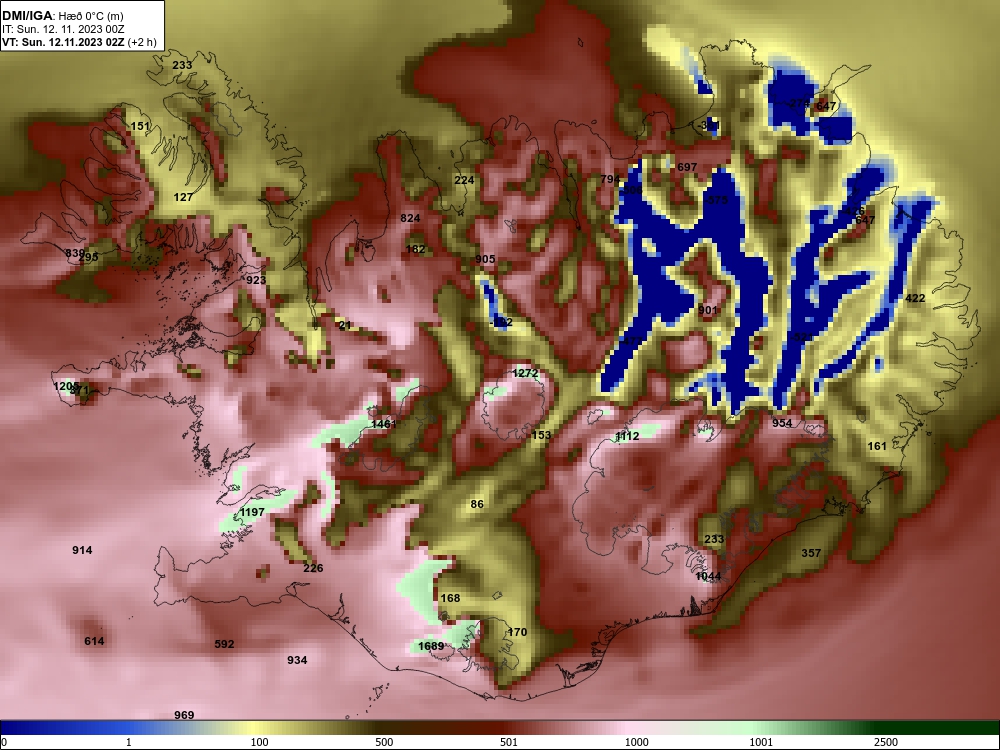Click the 500 label on the color scale
The width and height of the screenshot is (1000, 750).
point(384,742)
